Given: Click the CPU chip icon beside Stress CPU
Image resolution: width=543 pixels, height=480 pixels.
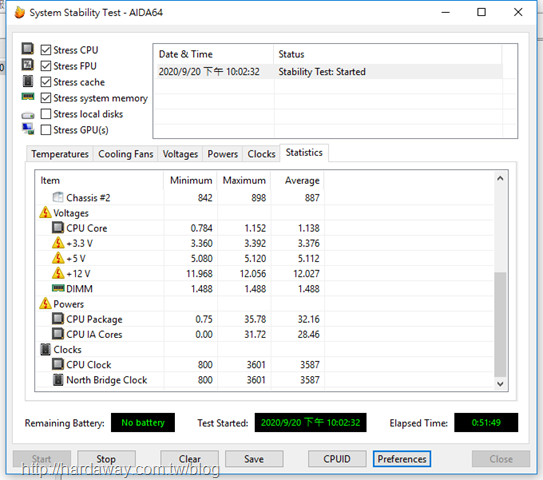Looking at the screenshot, I should pyautogui.click(x=28, y=49).
